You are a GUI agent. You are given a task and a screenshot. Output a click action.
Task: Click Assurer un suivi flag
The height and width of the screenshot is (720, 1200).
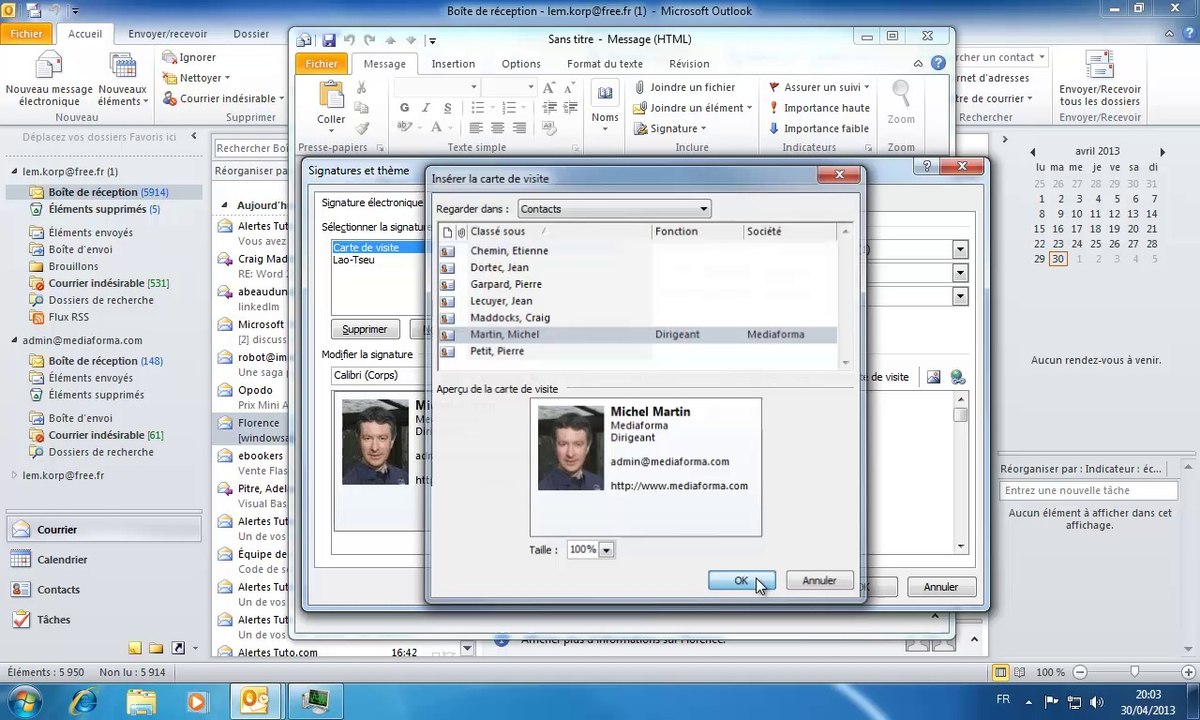click(x=819, y=87)
